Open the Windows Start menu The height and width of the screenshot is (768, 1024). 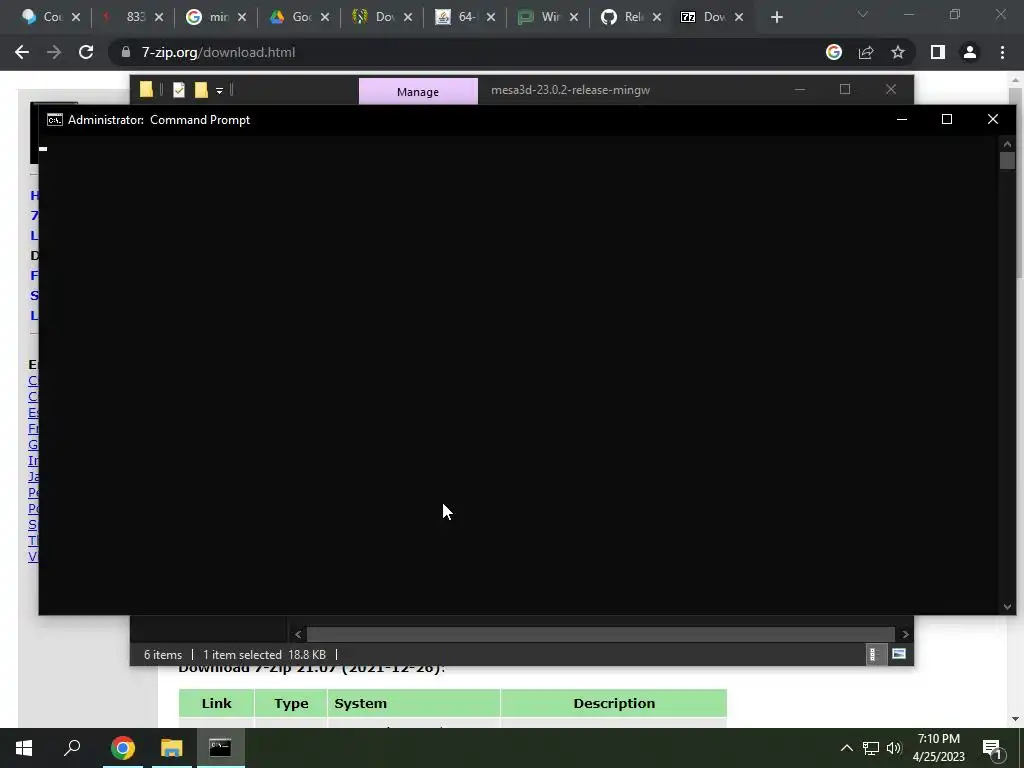pos(24,748)
